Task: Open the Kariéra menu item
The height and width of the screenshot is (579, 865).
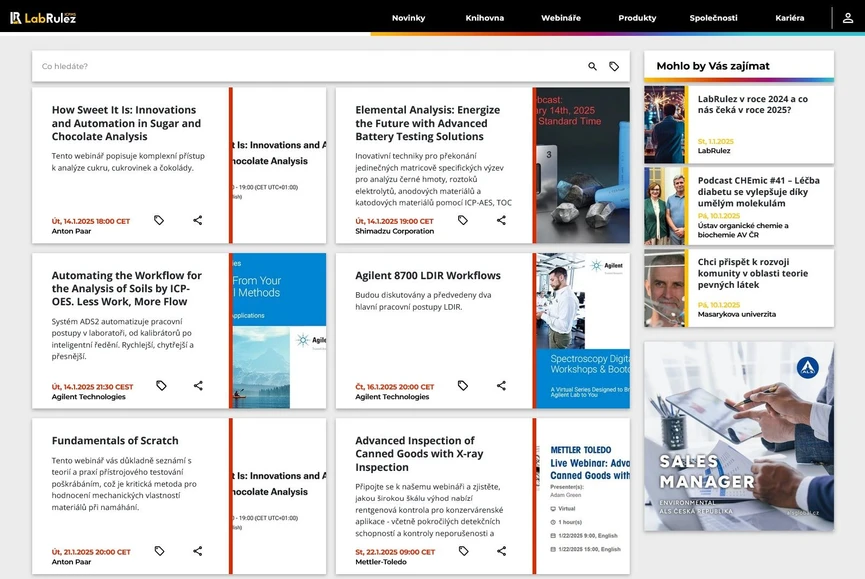Action: tap(789, 18)
